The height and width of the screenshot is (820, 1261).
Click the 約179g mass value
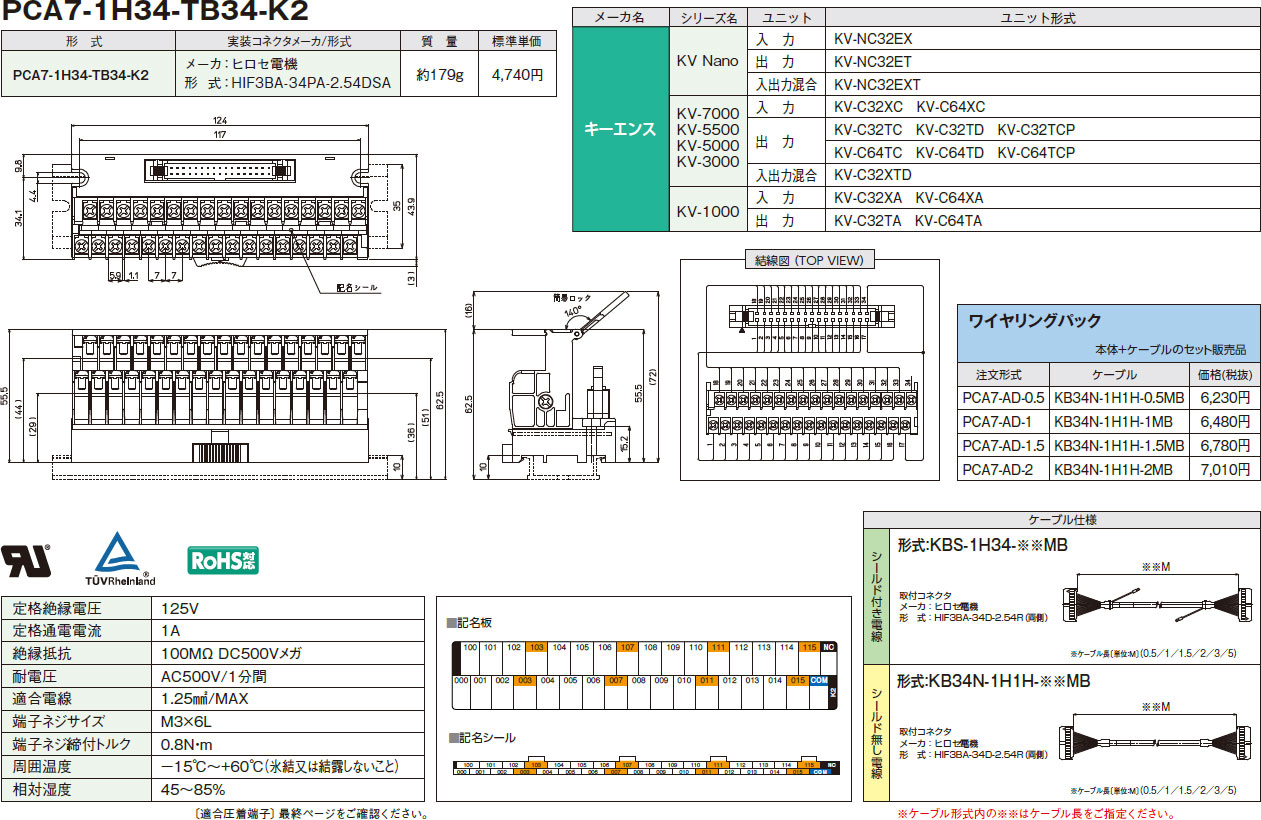[x=439, y=75]
